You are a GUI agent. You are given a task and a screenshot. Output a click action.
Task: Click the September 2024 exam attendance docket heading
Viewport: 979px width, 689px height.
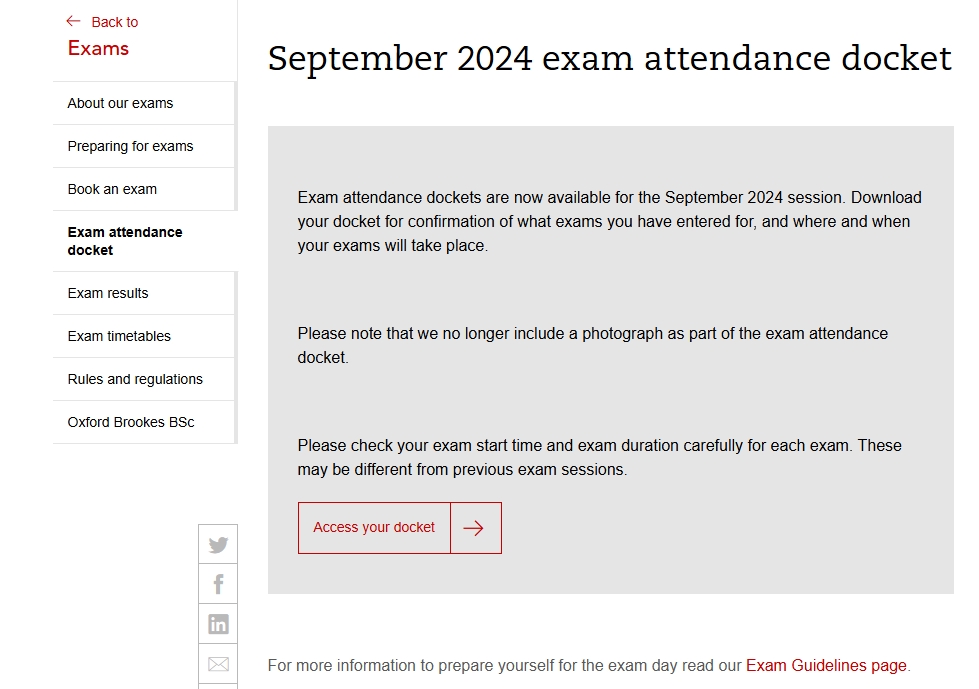coord(609,58)
